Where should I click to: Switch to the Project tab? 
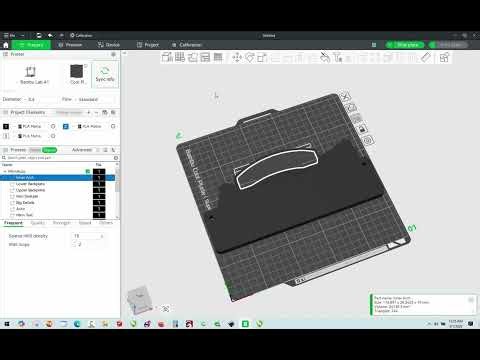pos(148,45)
